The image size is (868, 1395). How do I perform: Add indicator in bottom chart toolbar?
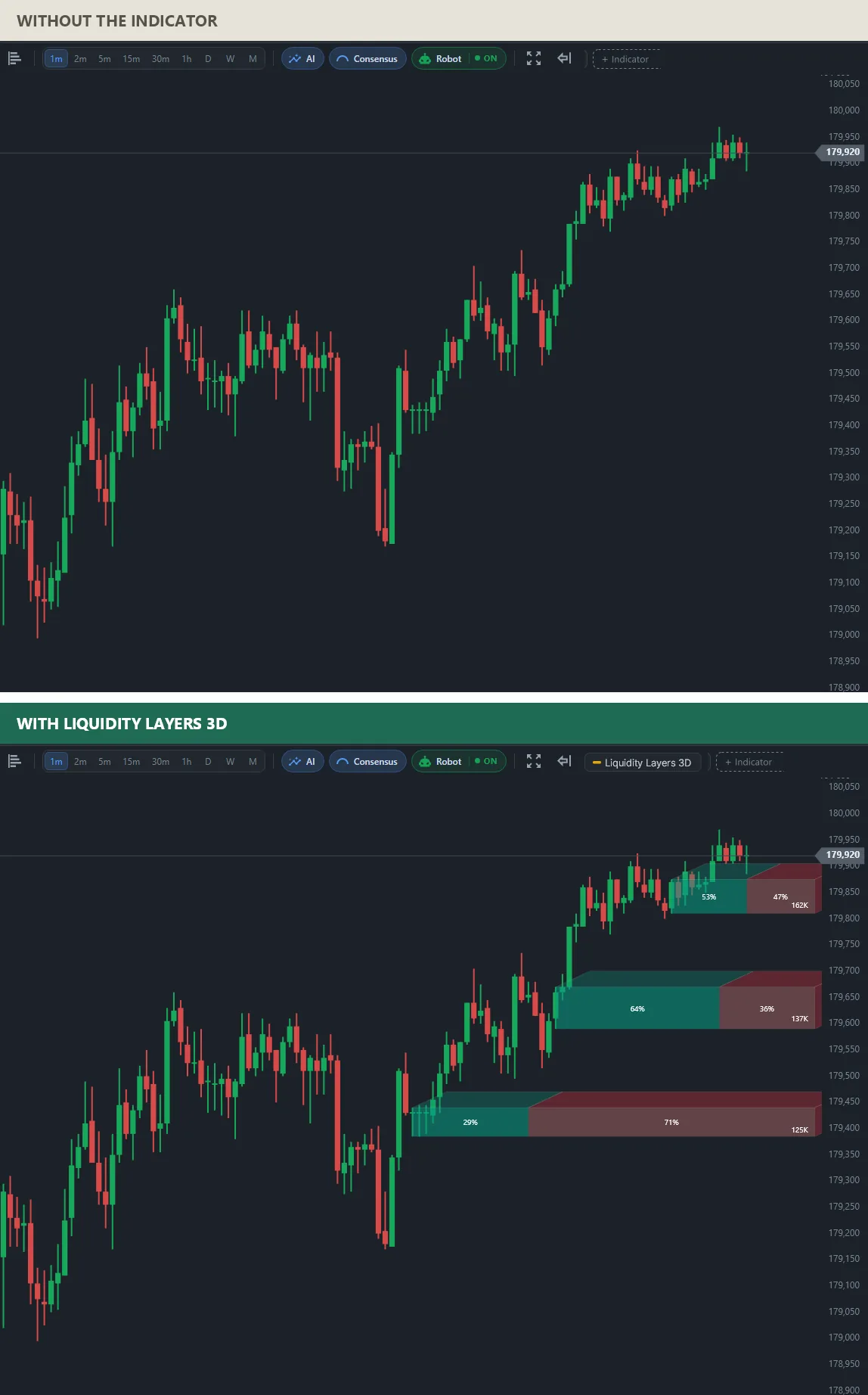coord(749,762)
